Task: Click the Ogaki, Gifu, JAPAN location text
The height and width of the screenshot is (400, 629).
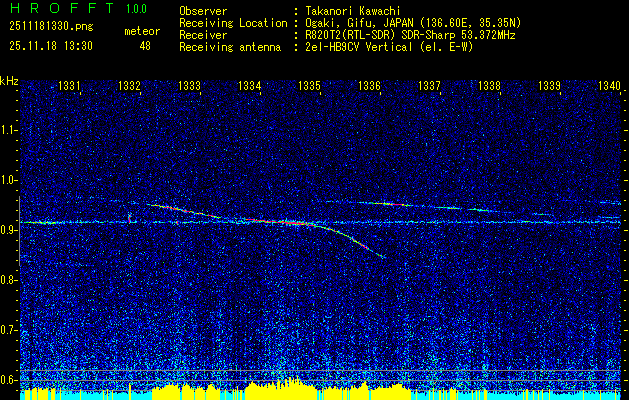Action: (x=412, y=23)
